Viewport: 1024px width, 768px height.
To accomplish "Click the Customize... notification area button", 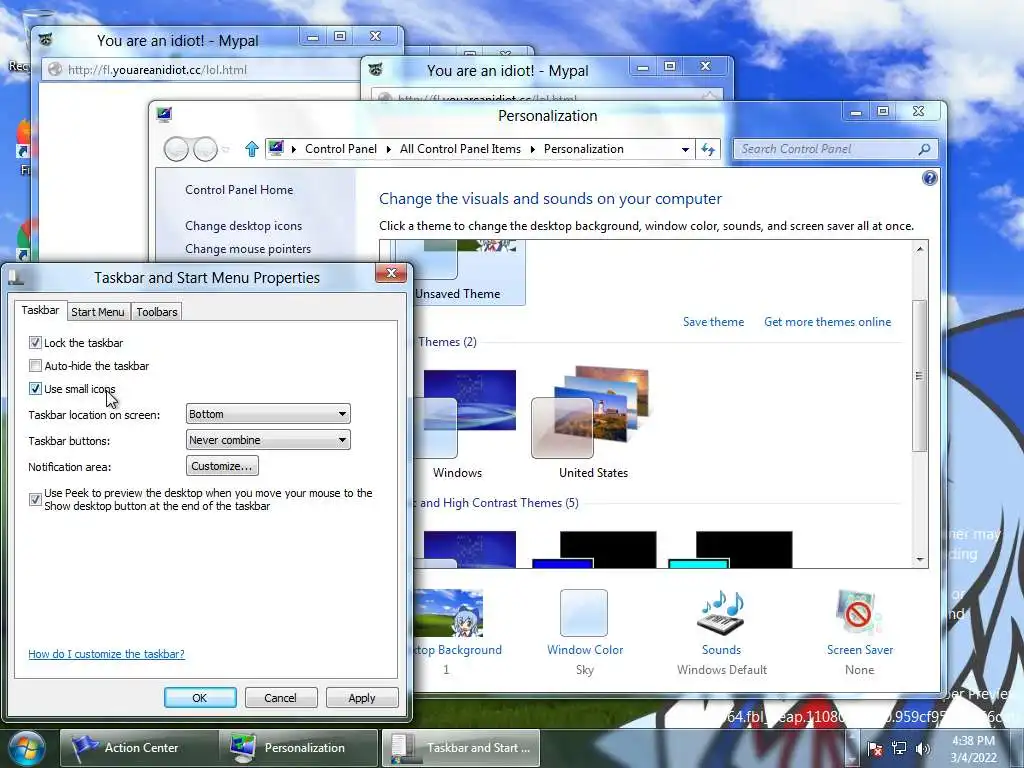I will point(222,466).
